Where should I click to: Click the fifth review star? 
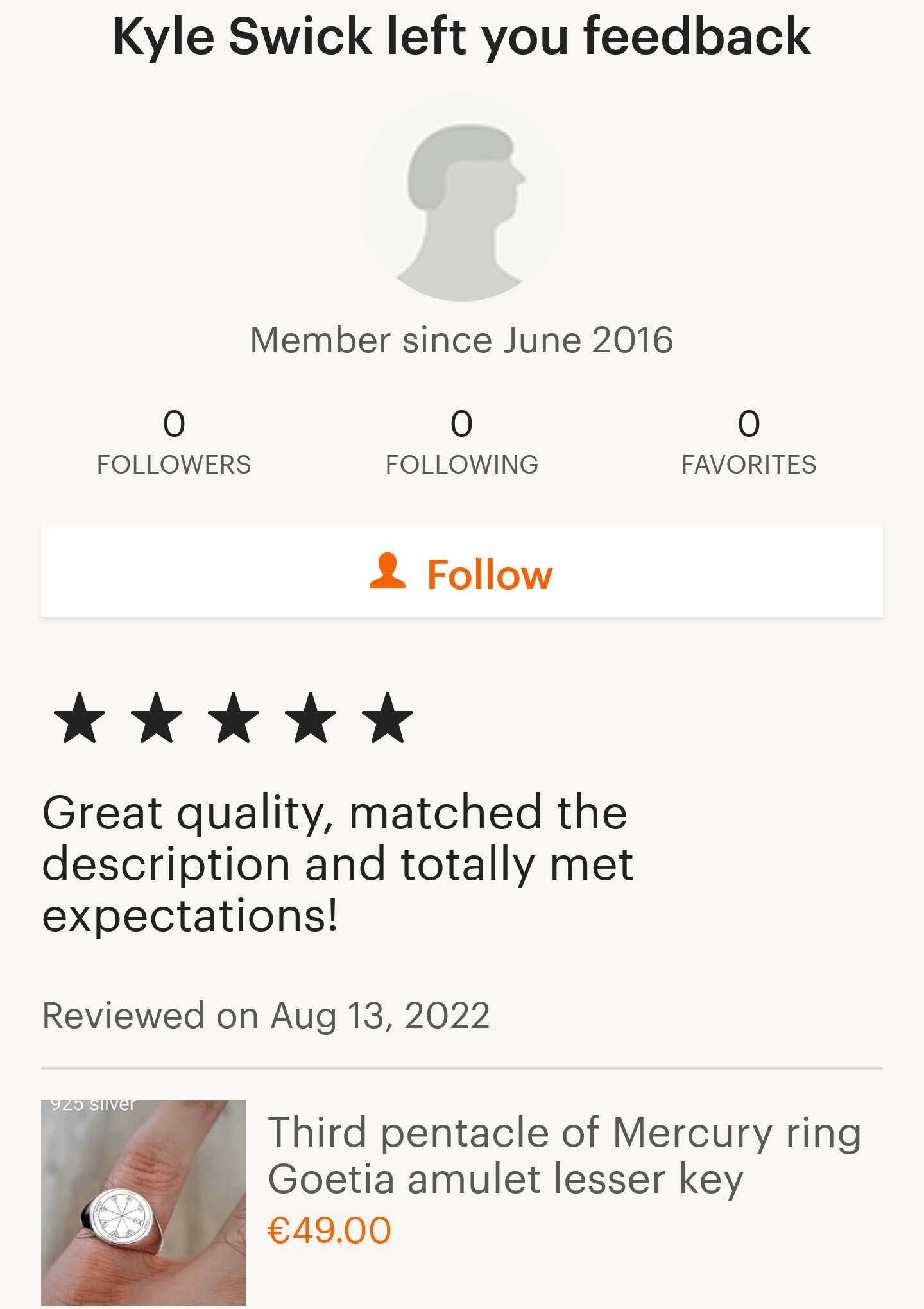(388, 718)
